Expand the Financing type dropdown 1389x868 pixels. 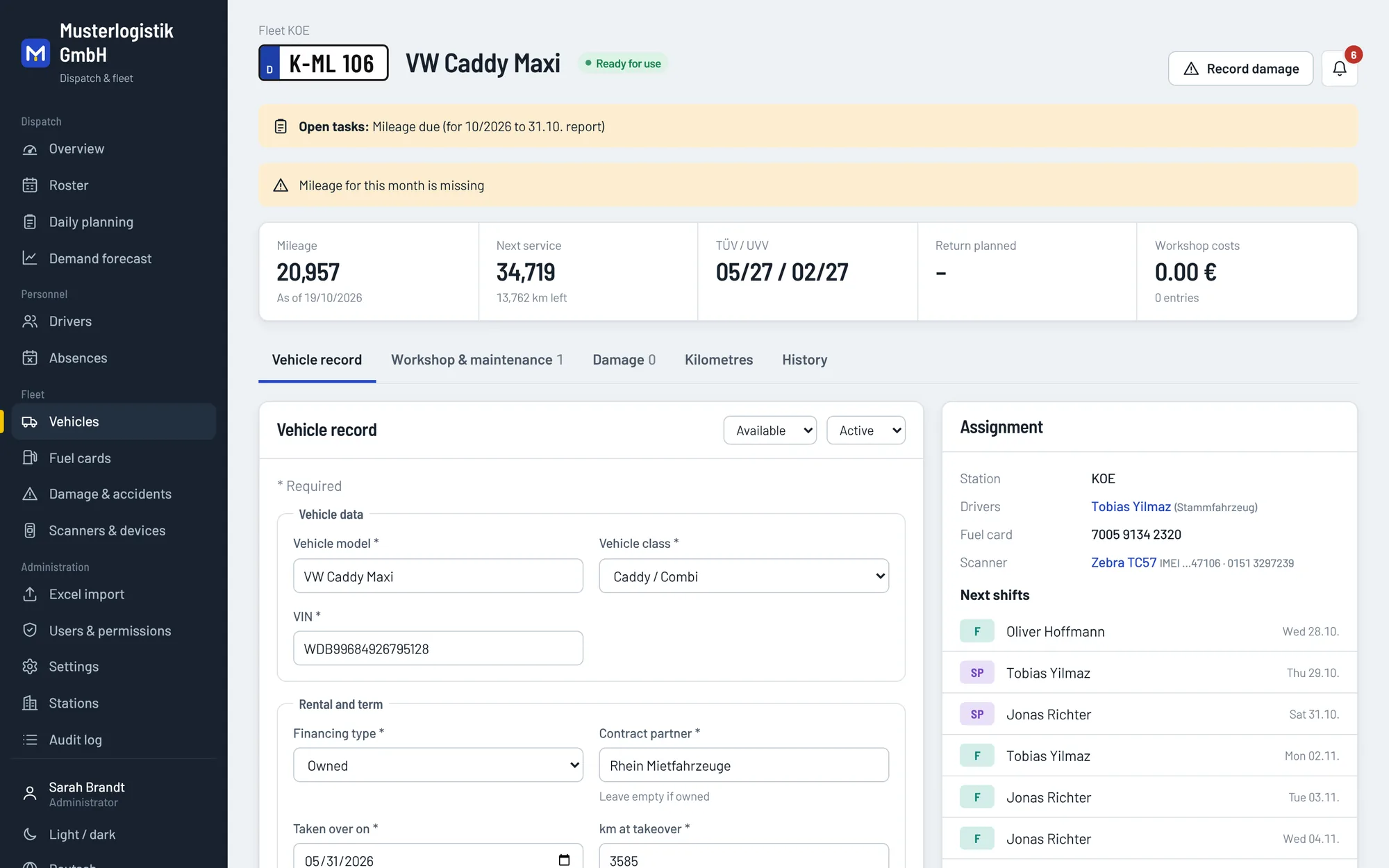coord(438,765)
